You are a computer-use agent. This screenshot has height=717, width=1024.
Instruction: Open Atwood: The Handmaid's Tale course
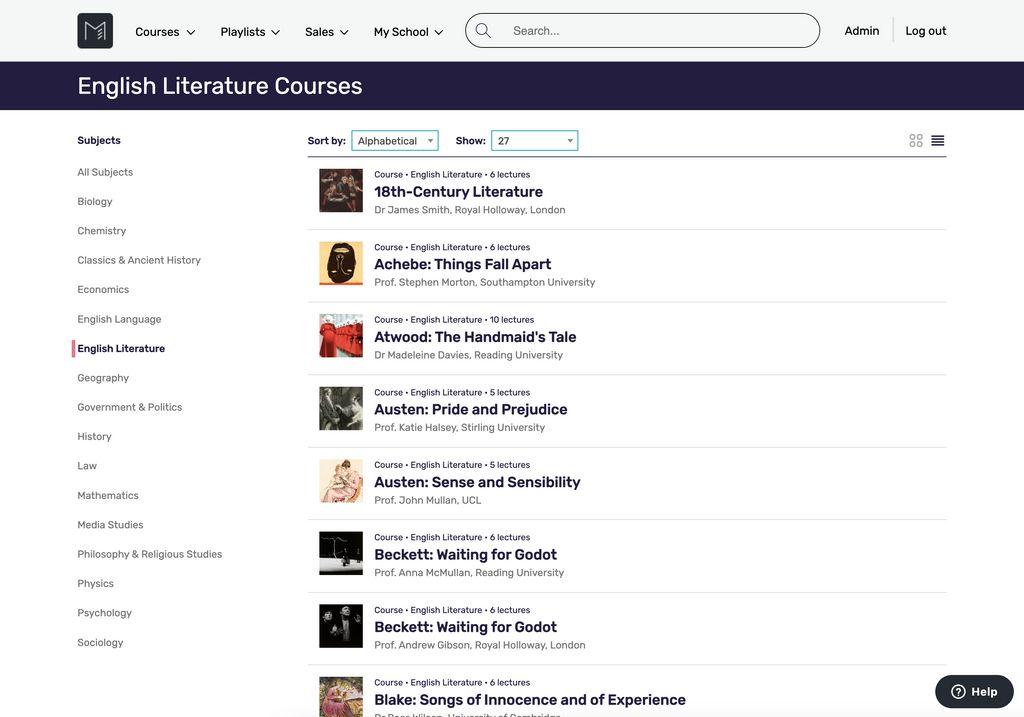tap(475, 337)
